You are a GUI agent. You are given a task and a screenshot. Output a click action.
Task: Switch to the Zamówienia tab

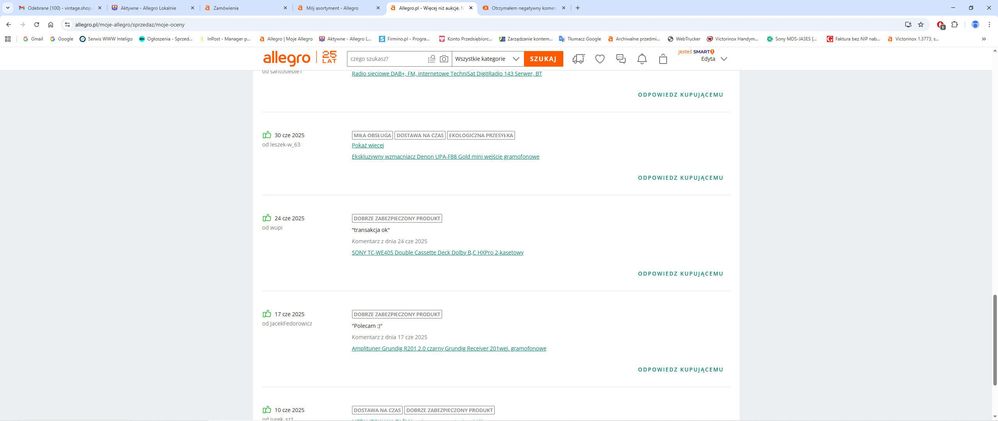[x=245, y=8]
